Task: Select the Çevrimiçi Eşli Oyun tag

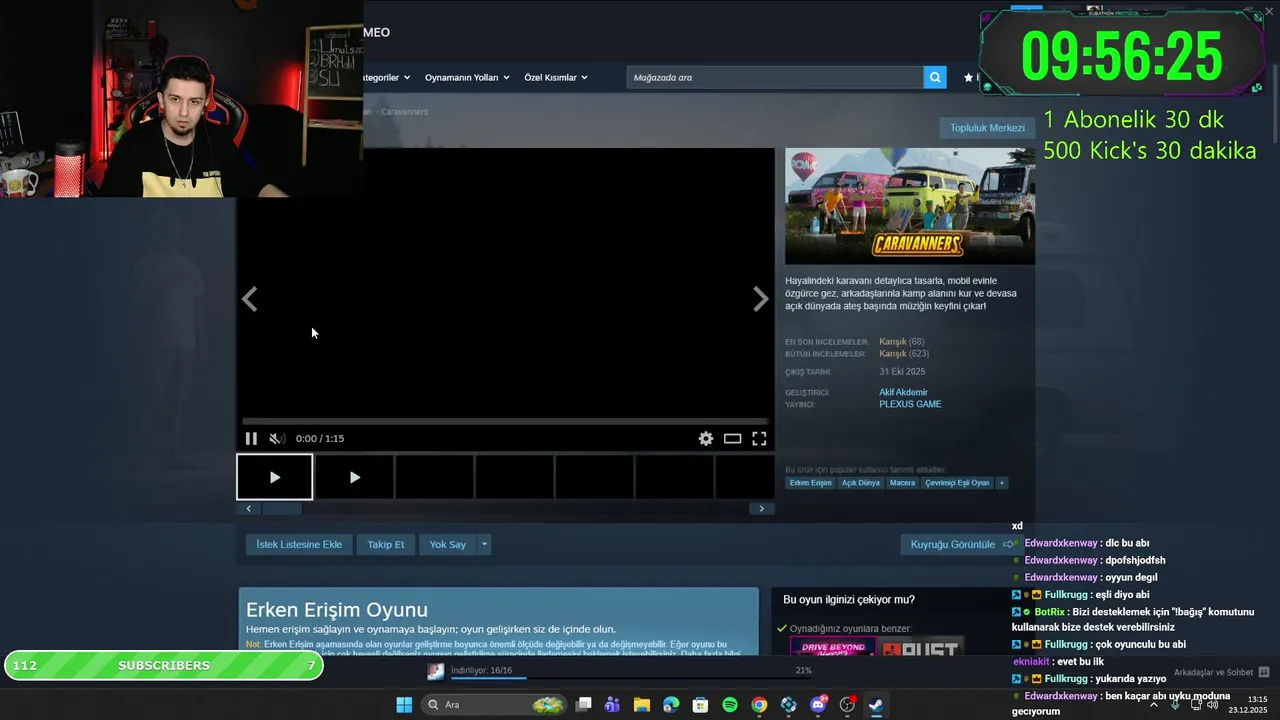Action: pos(957,482)
